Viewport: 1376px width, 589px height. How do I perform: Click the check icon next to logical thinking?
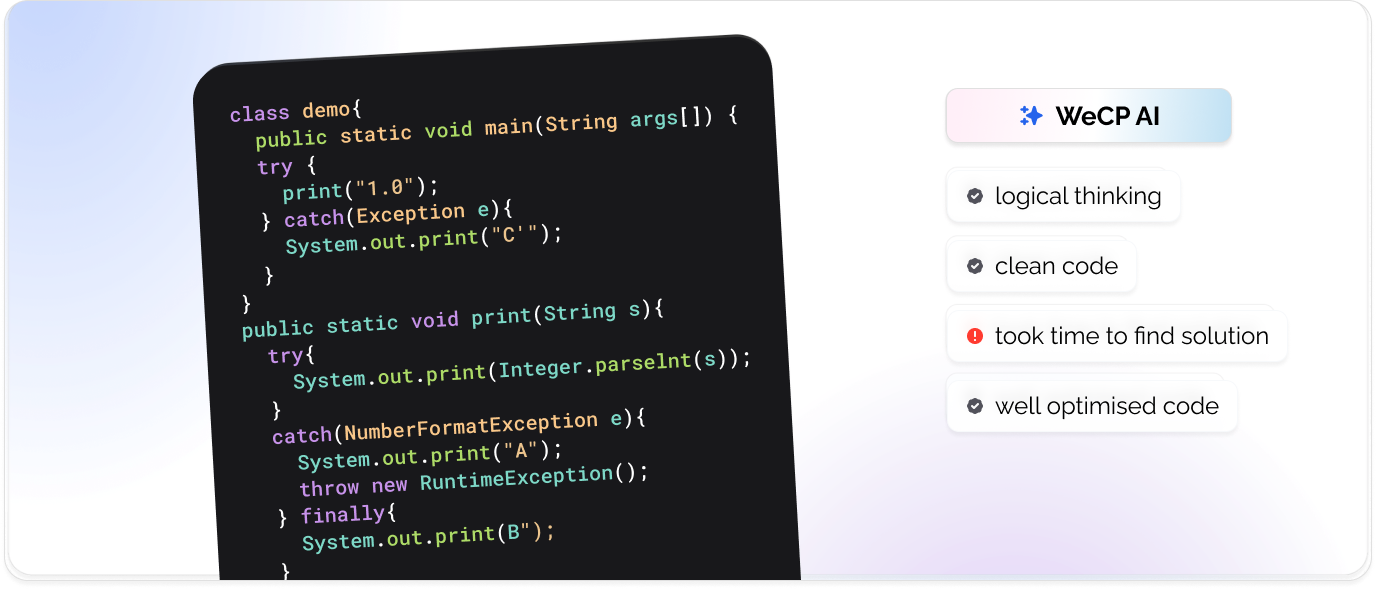975,196
